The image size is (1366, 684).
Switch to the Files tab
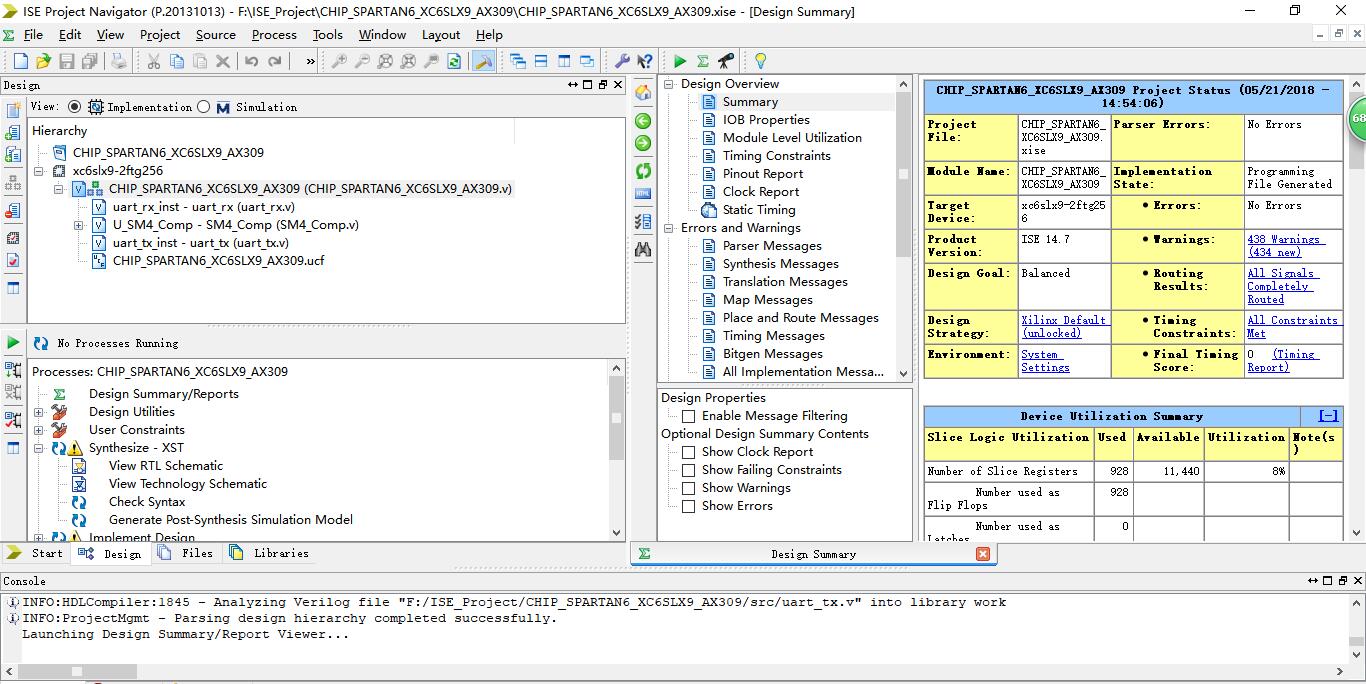click(x=187, y=553)
